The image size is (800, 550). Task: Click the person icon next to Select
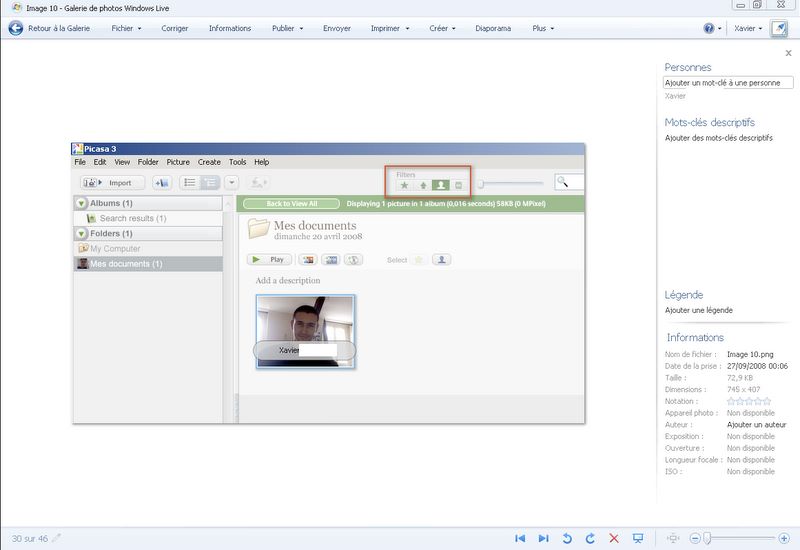point(441,260)
